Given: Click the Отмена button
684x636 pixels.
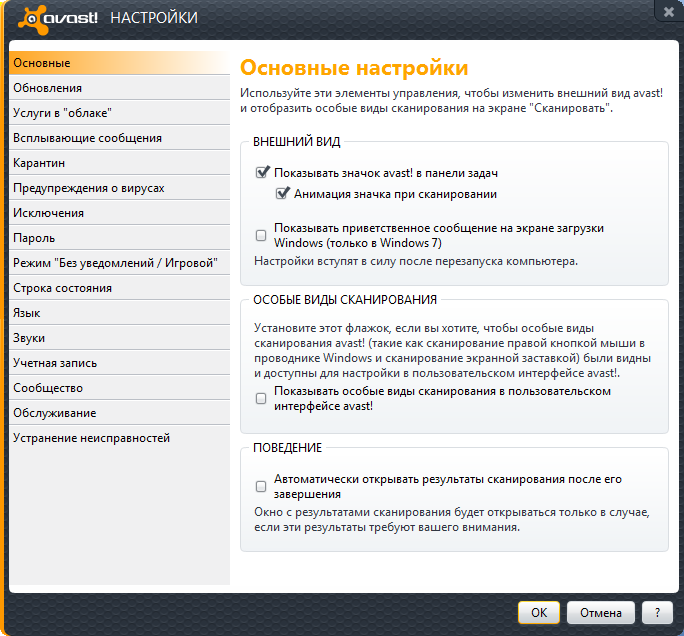Looking at the screenshot, I should pyautogui.click(x=601, y=612).
